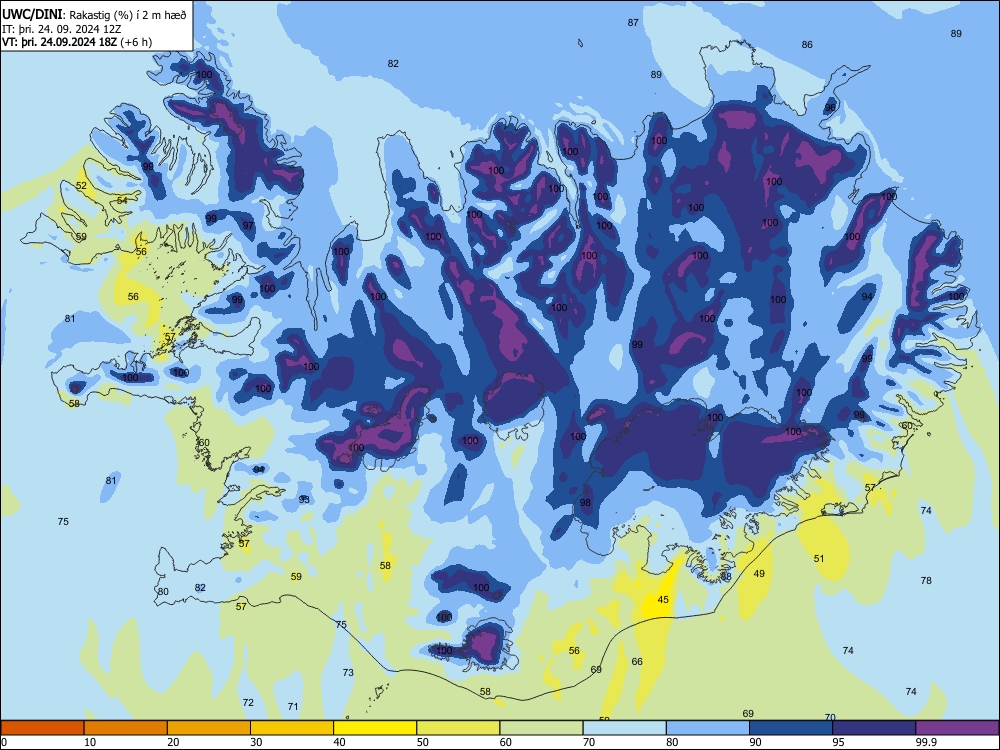This screenshot has width=1000, height=750.
Task: Select the 20–30 legend color segment
Action: coord(209,728)
